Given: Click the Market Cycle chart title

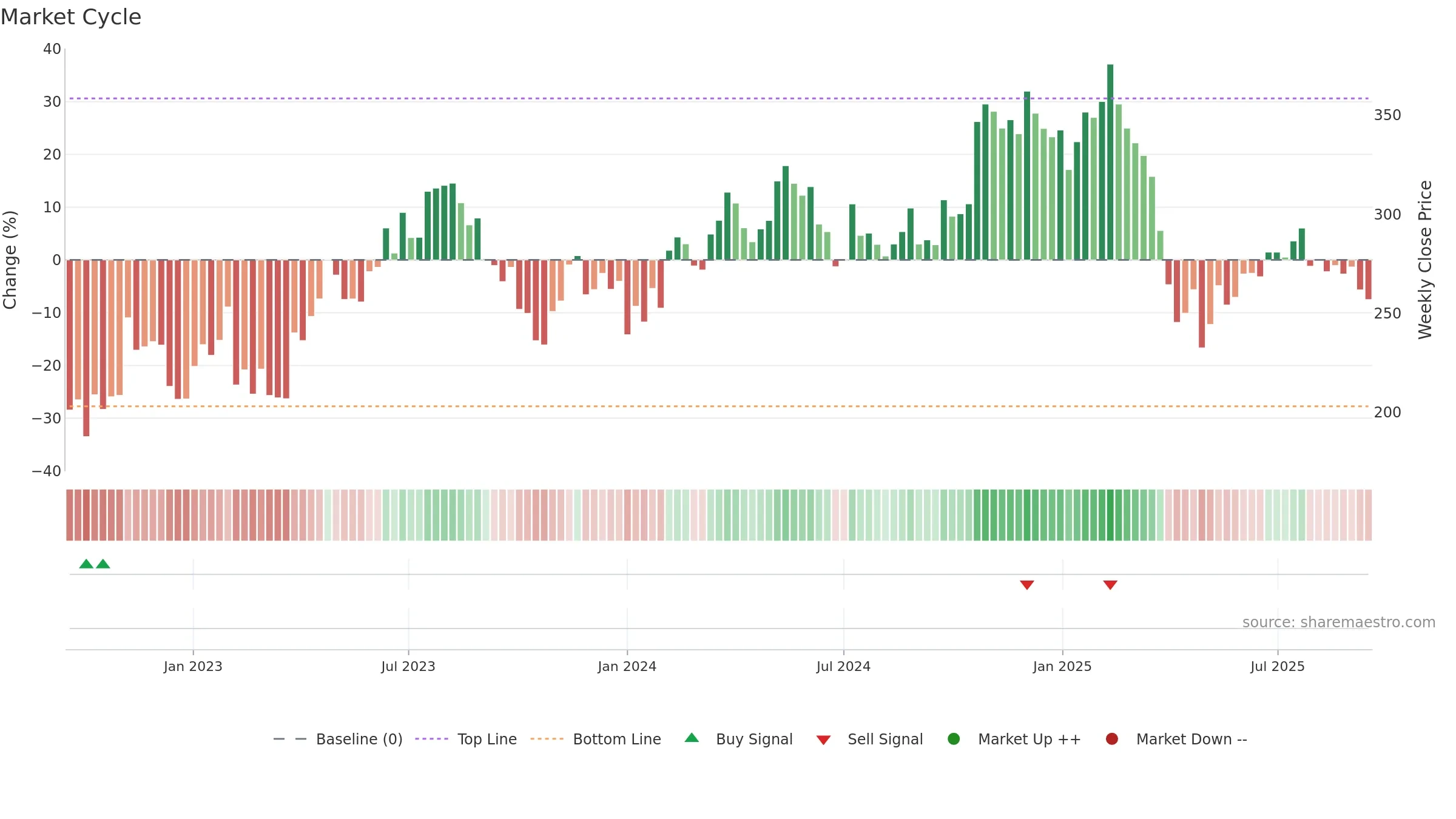Looking at the screenshot, I should click(x=71, y=17).
